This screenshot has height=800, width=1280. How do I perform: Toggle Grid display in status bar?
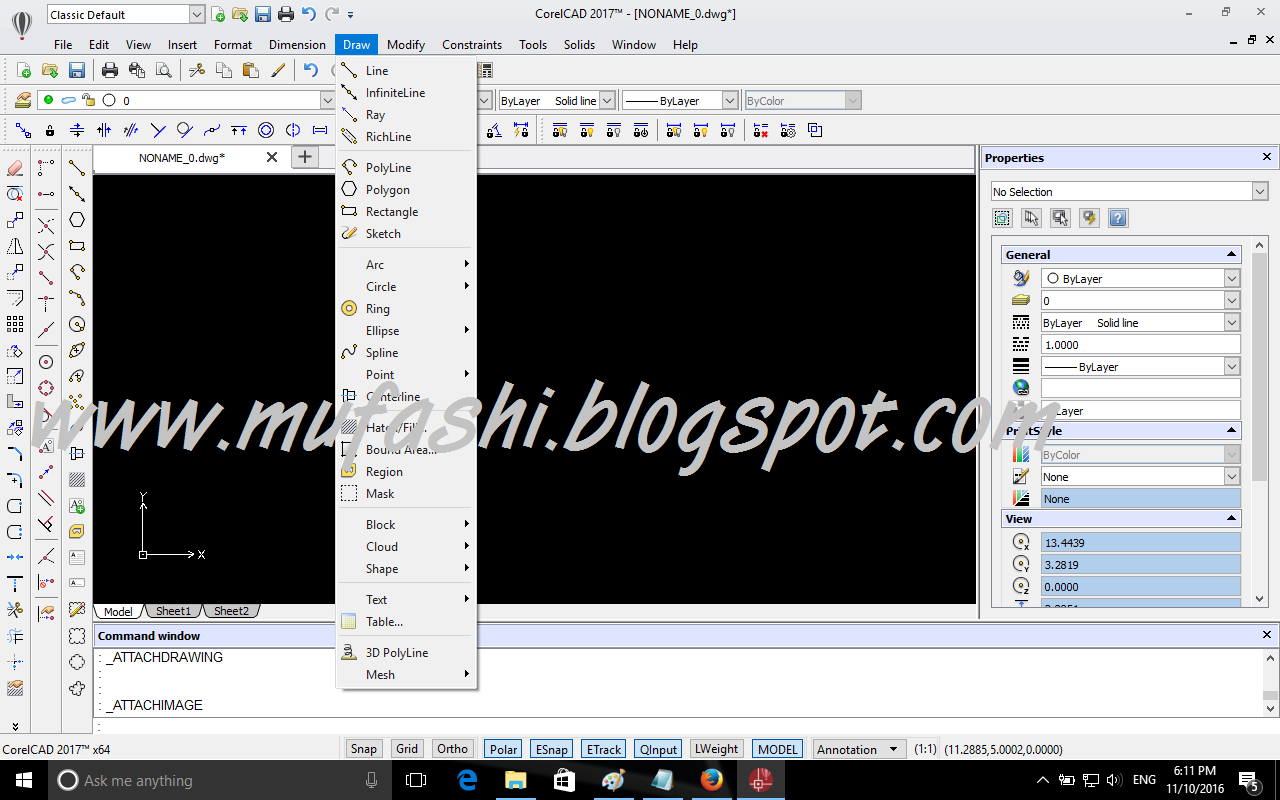(407, 749)
